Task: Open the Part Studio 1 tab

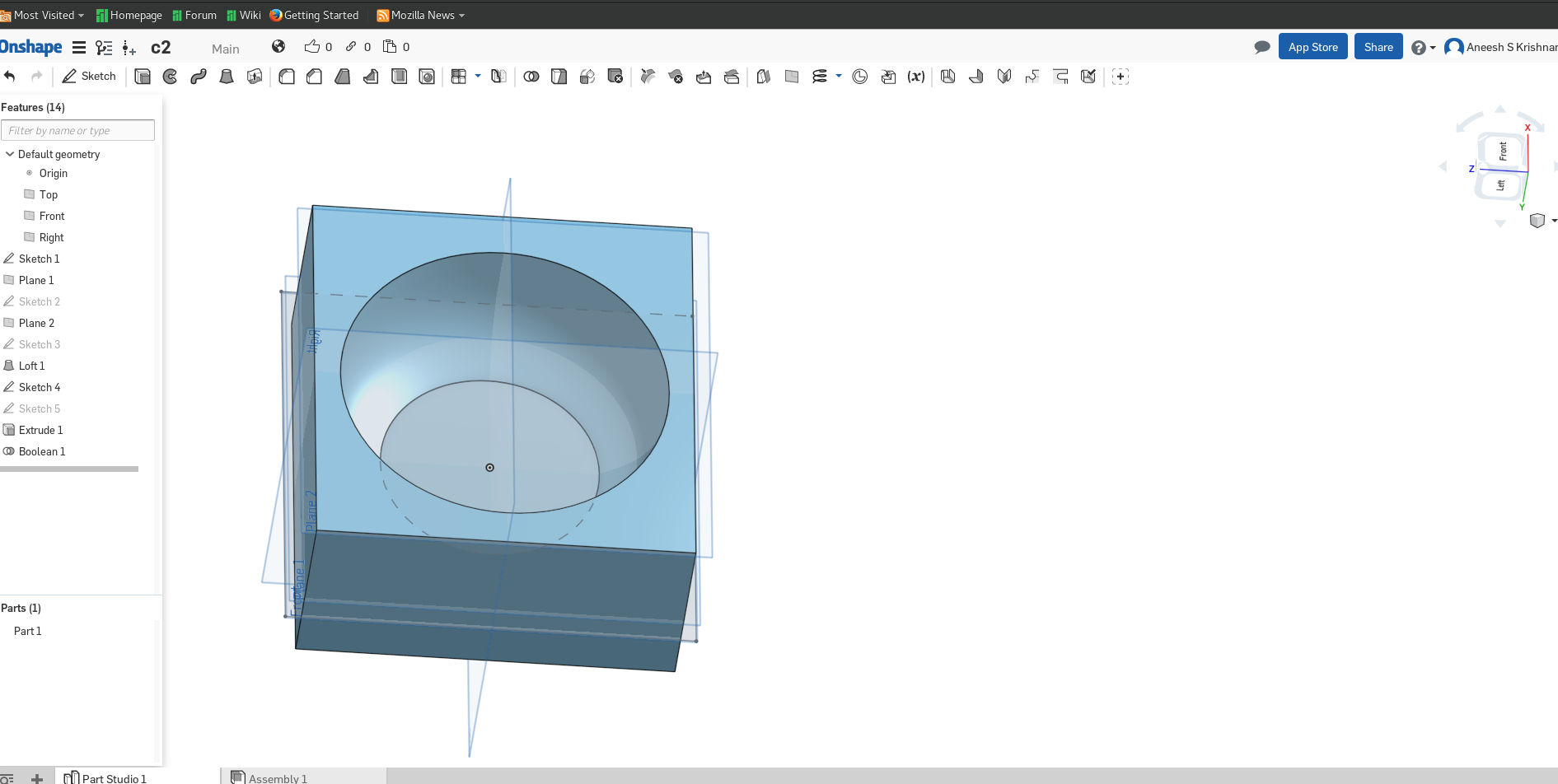Action: coord(114,778)
